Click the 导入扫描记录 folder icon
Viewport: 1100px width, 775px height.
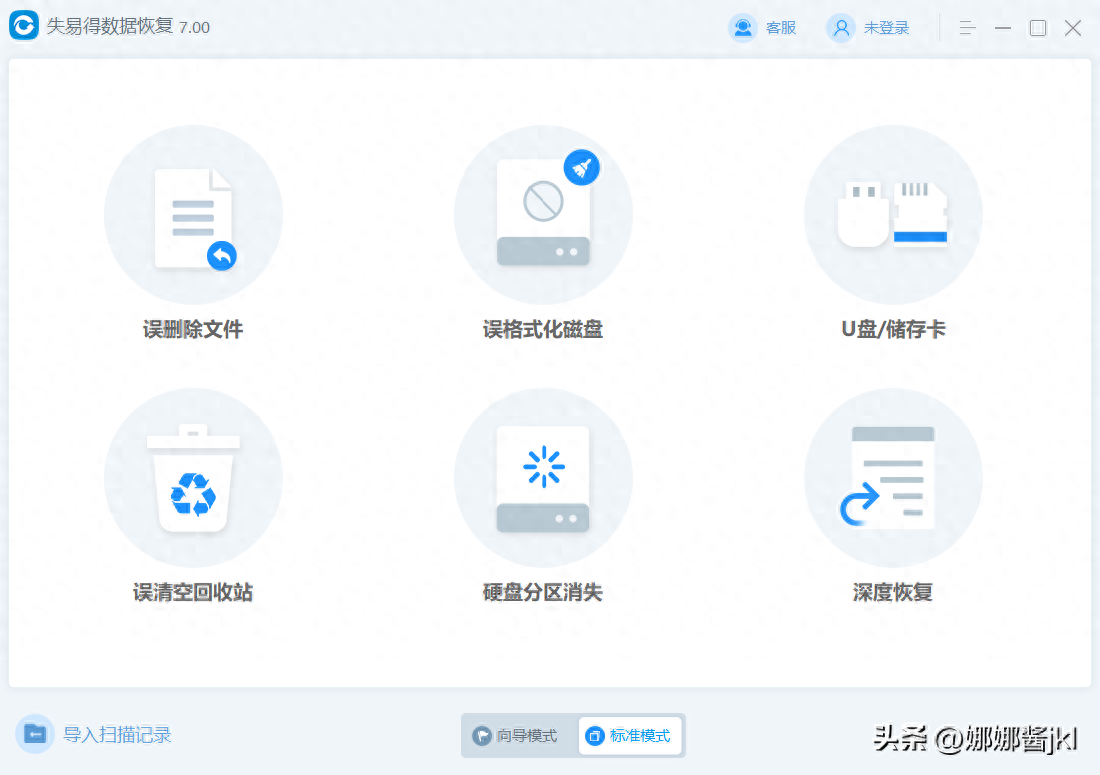[34, 734]
